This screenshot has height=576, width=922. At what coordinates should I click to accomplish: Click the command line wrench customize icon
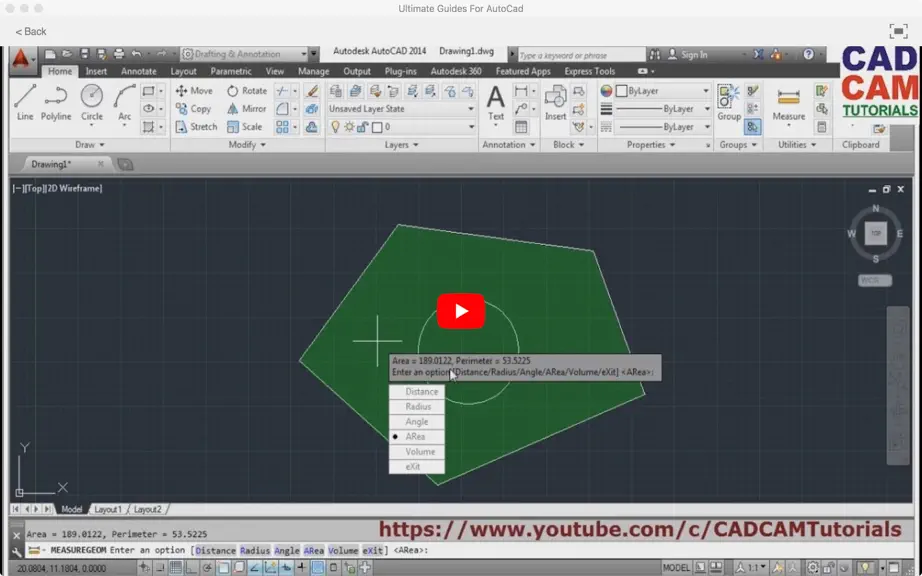tap(16, 551)
